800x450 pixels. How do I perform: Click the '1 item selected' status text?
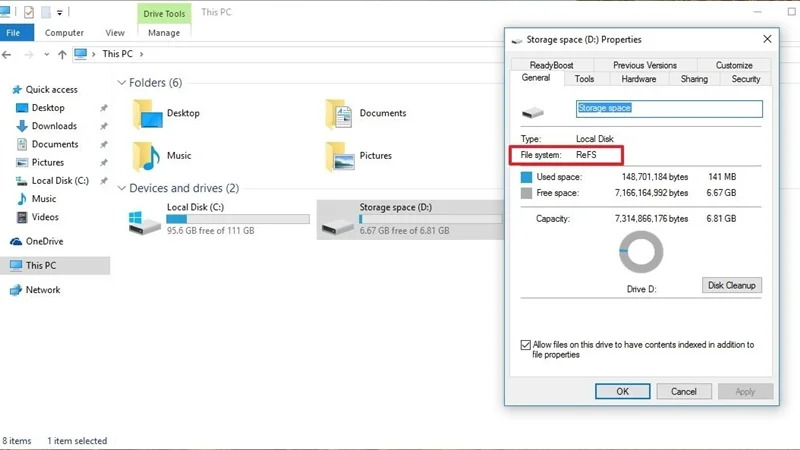point(77,441)
